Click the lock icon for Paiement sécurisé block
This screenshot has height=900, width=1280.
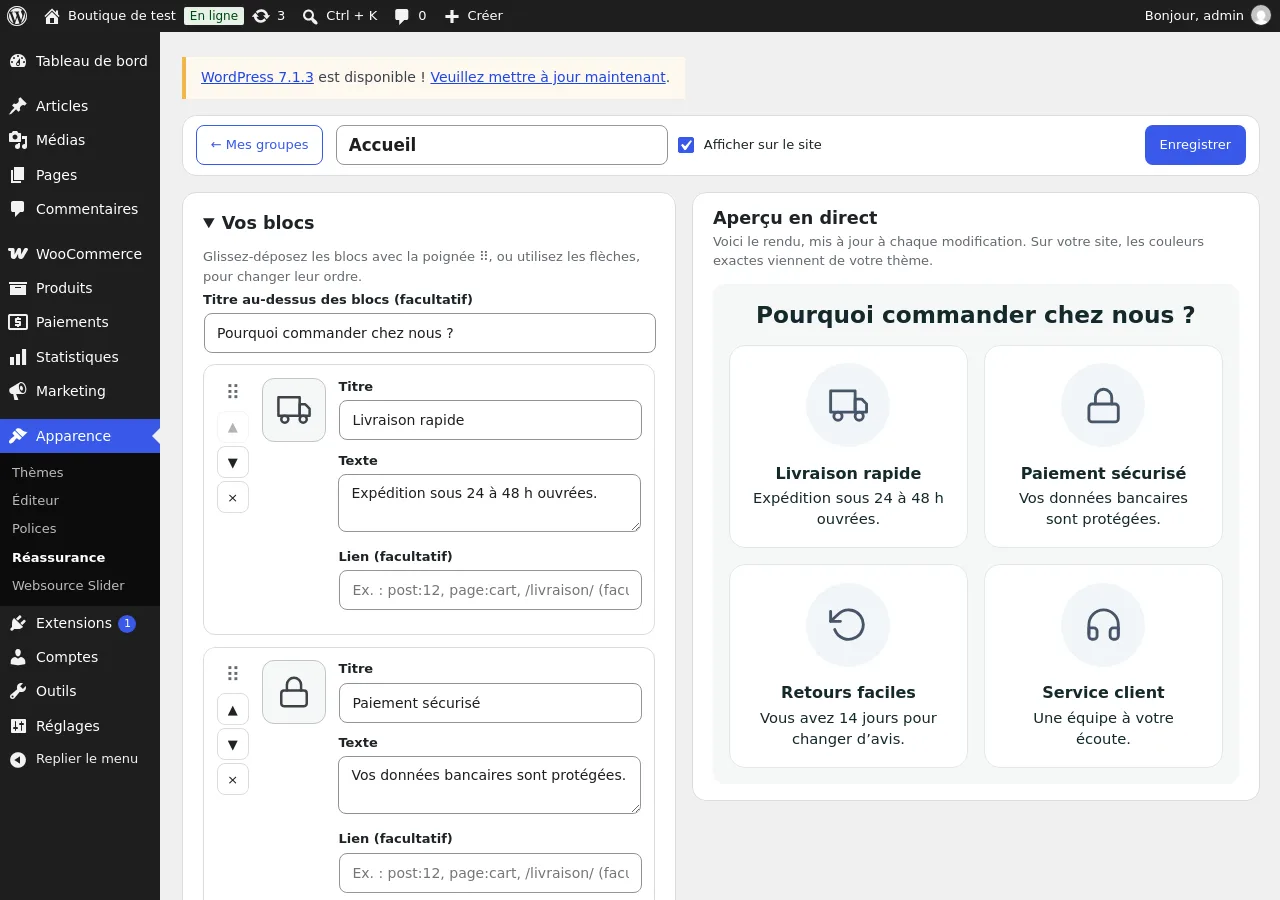coord(294,692)
